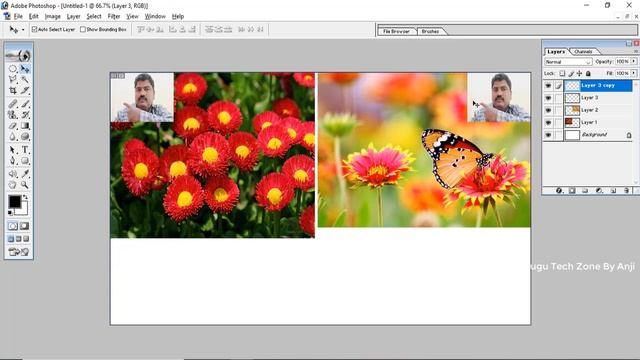Open the Image menu
Screen dimensions: 640x360
[x=52, y=16]
